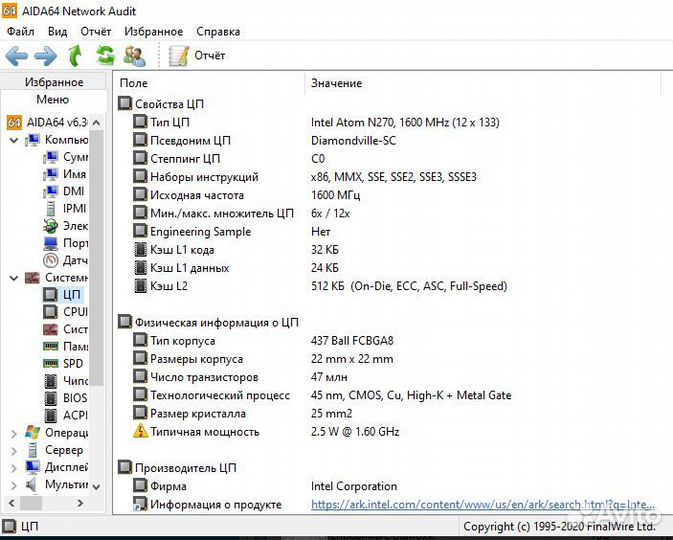Select the Тип ЦП row

(316, 122)
